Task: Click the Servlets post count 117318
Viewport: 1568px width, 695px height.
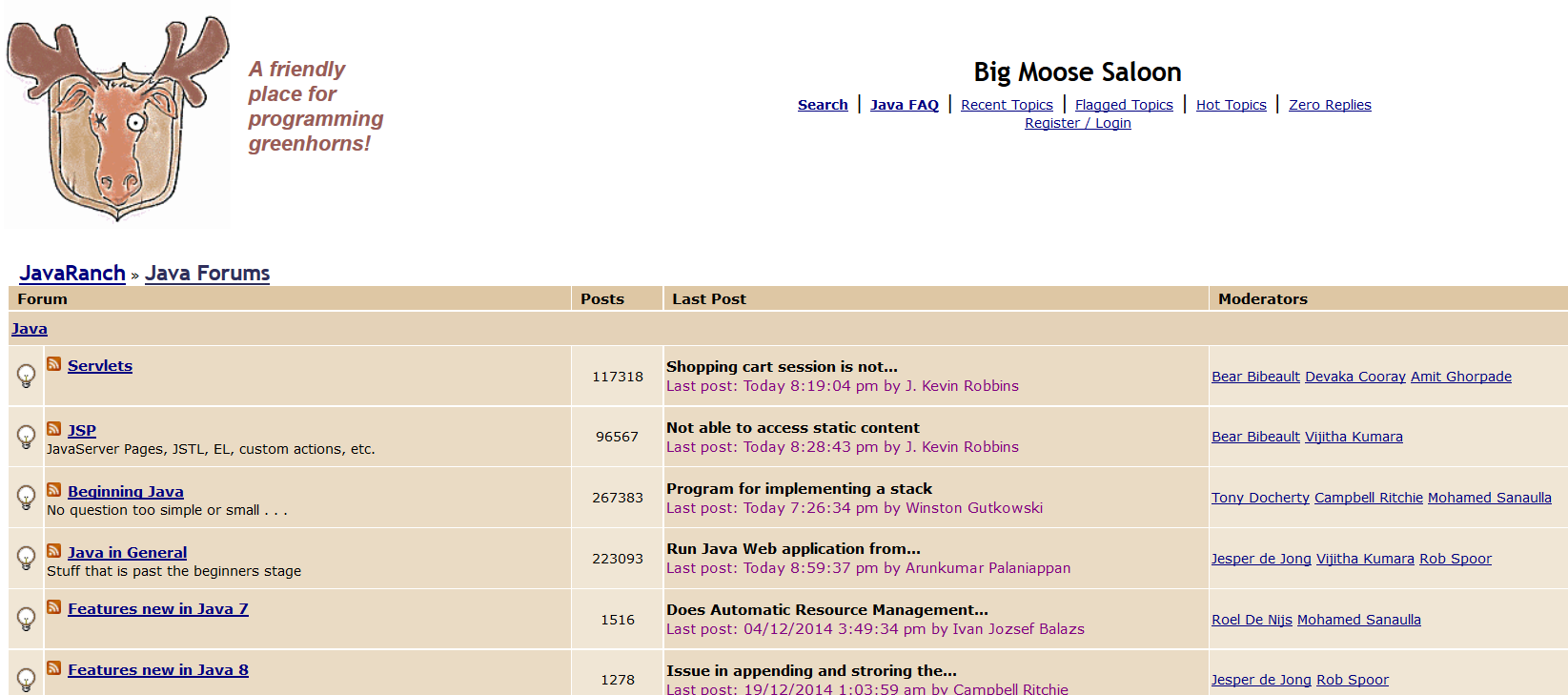Action: click(618, 377)
